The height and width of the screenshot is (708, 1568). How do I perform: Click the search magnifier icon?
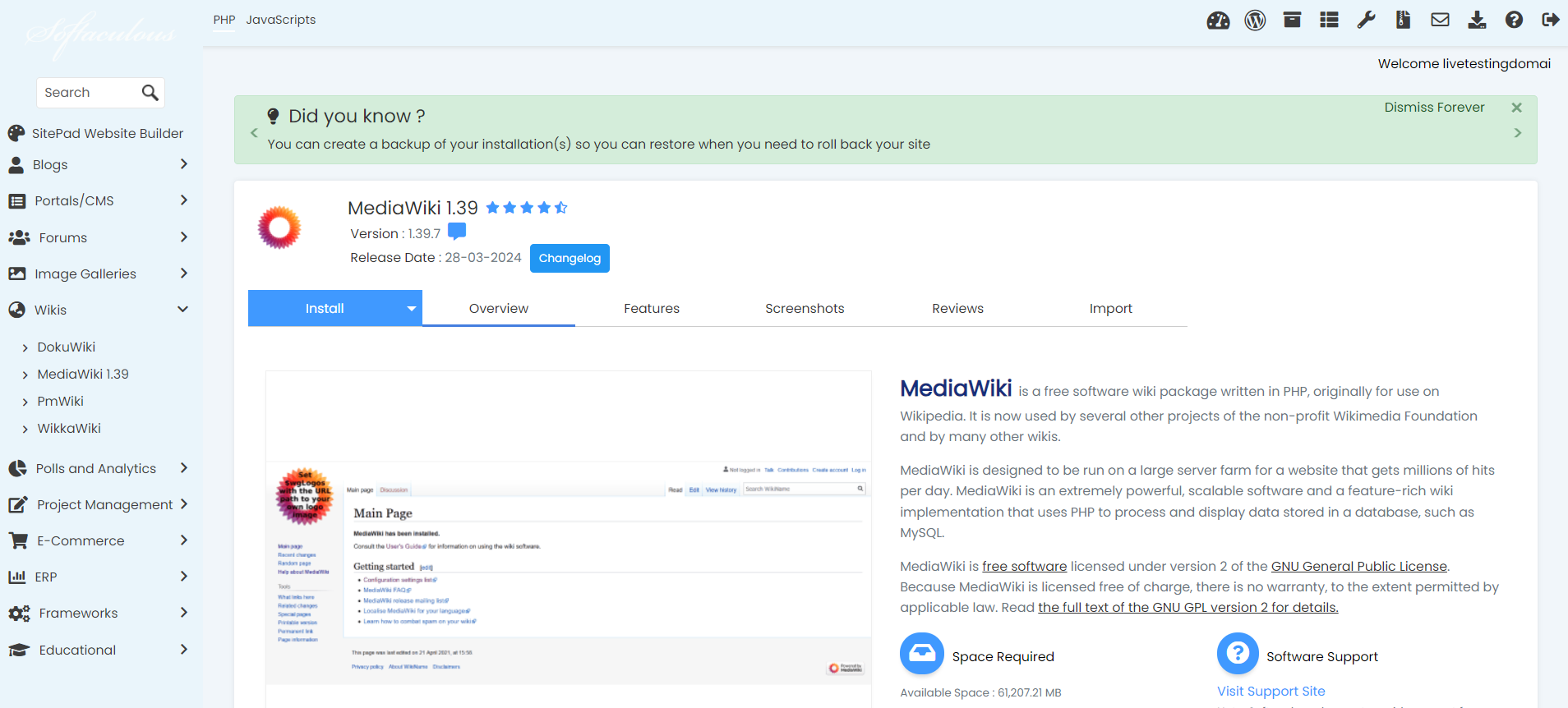[x=150, y=93]
